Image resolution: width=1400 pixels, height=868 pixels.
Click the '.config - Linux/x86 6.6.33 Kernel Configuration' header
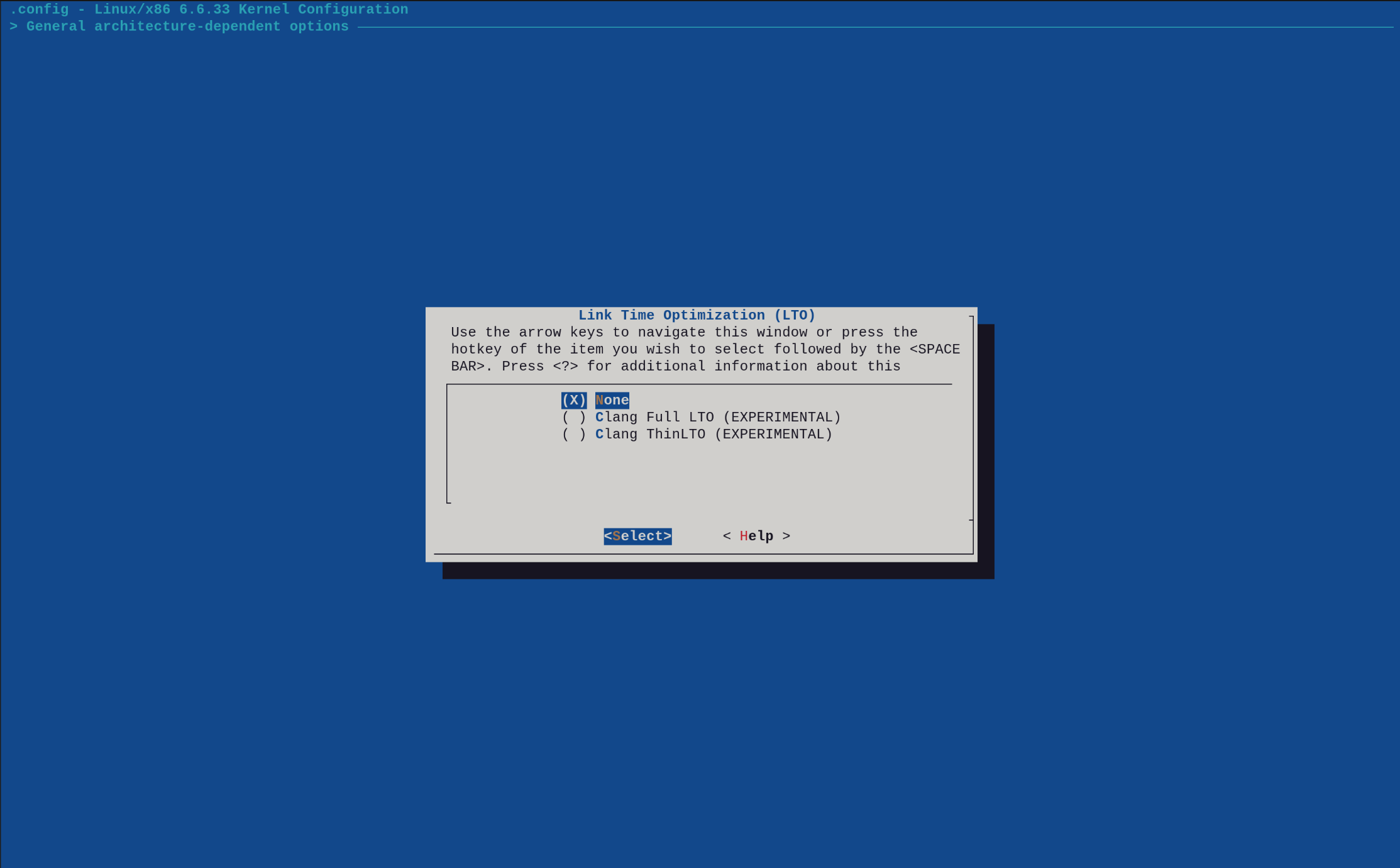coord(209,9)
